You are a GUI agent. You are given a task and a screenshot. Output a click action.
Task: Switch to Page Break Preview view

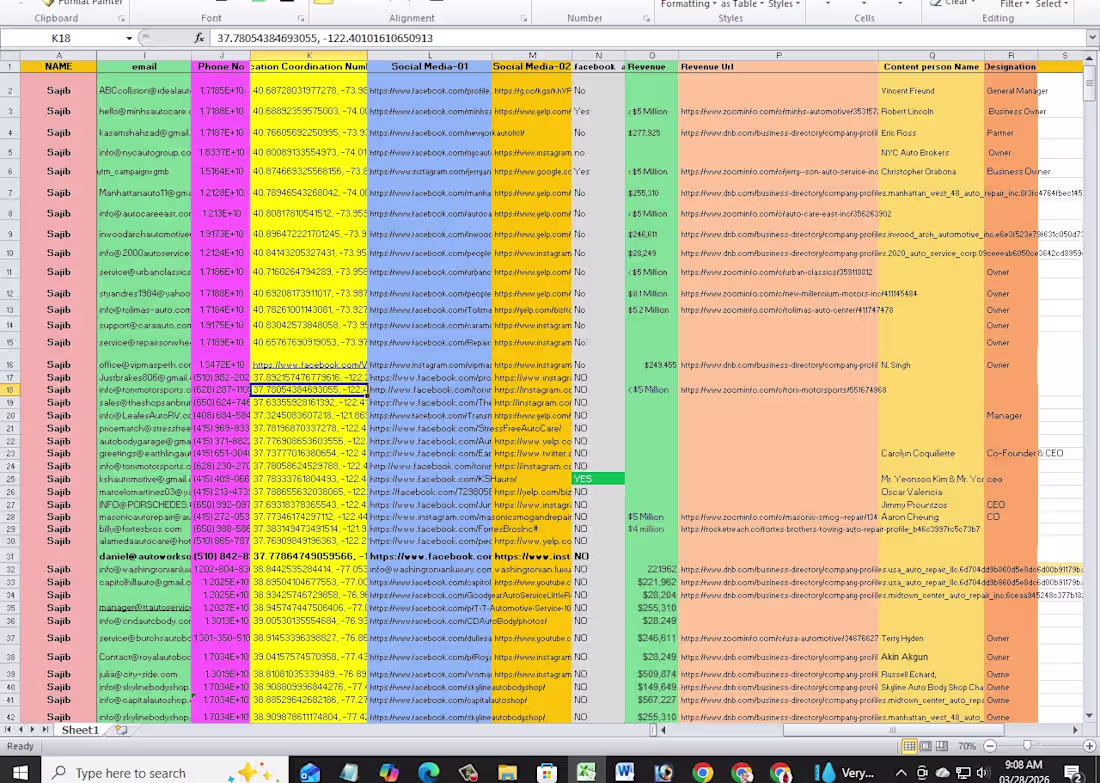click(x=941, y=746)
